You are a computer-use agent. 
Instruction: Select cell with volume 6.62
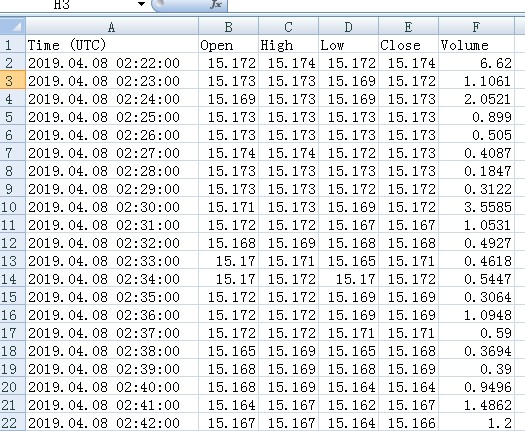476,63
